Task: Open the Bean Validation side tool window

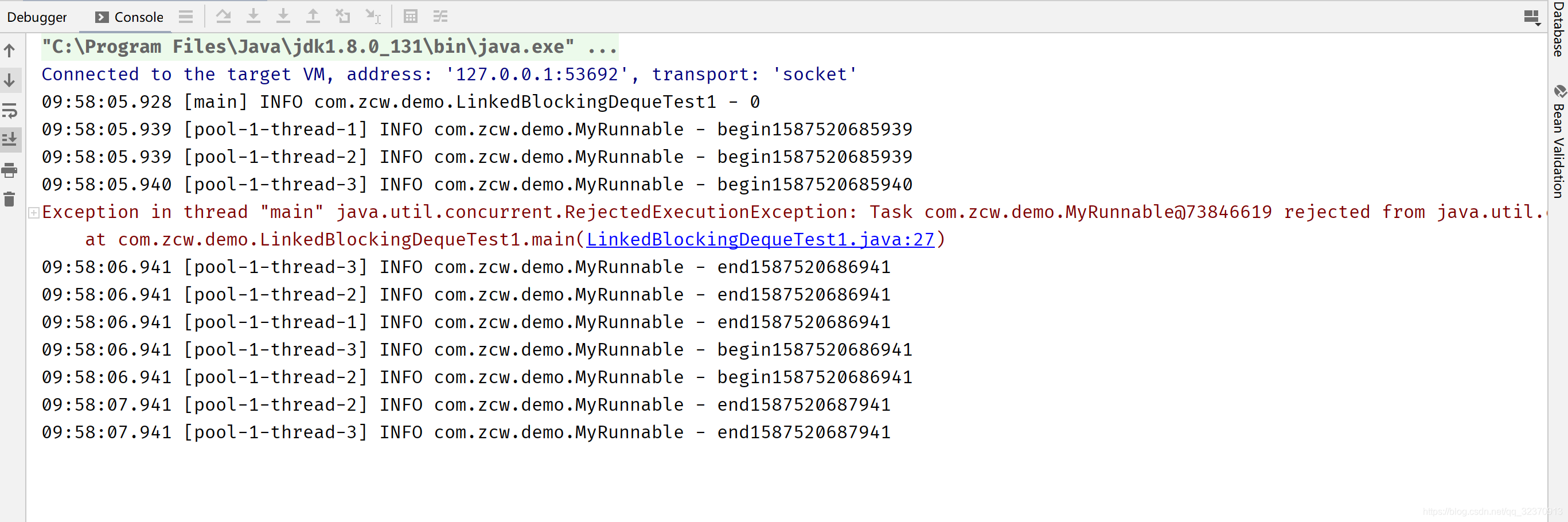Action: point(1558,142)
